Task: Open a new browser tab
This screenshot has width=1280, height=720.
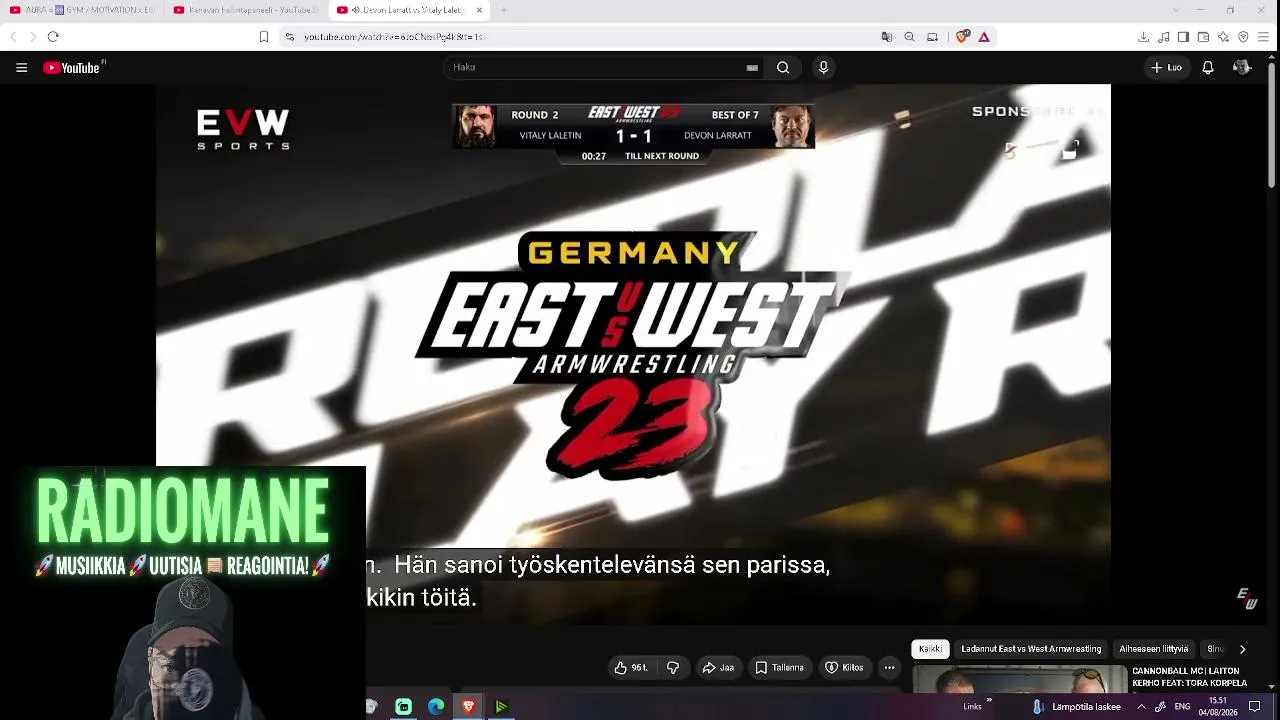Action: point(504,10)
